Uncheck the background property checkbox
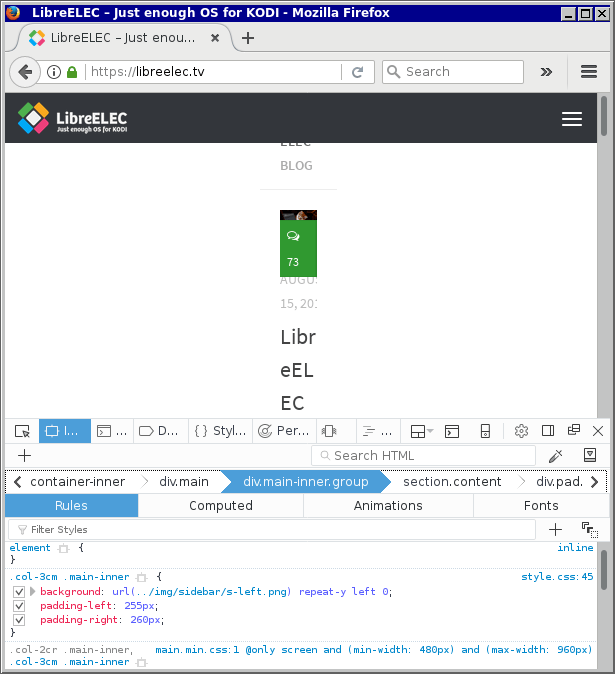Screen dimensions: 615x674 coord(19,592)
